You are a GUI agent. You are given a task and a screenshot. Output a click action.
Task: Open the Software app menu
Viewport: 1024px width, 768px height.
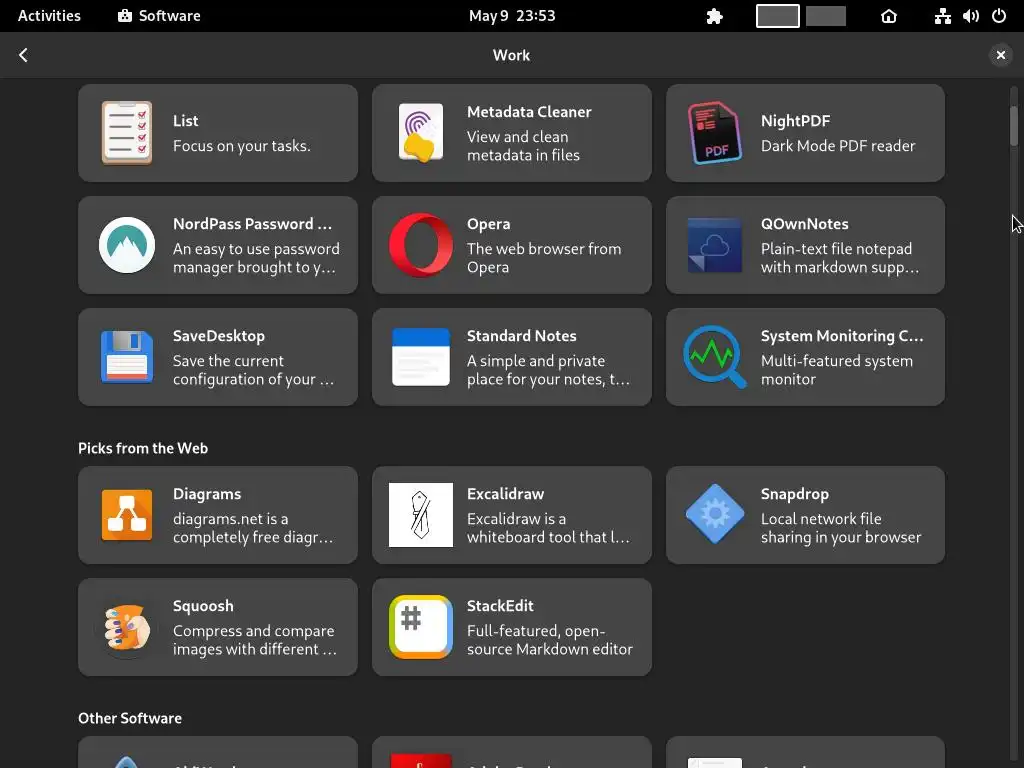point(159,16)
